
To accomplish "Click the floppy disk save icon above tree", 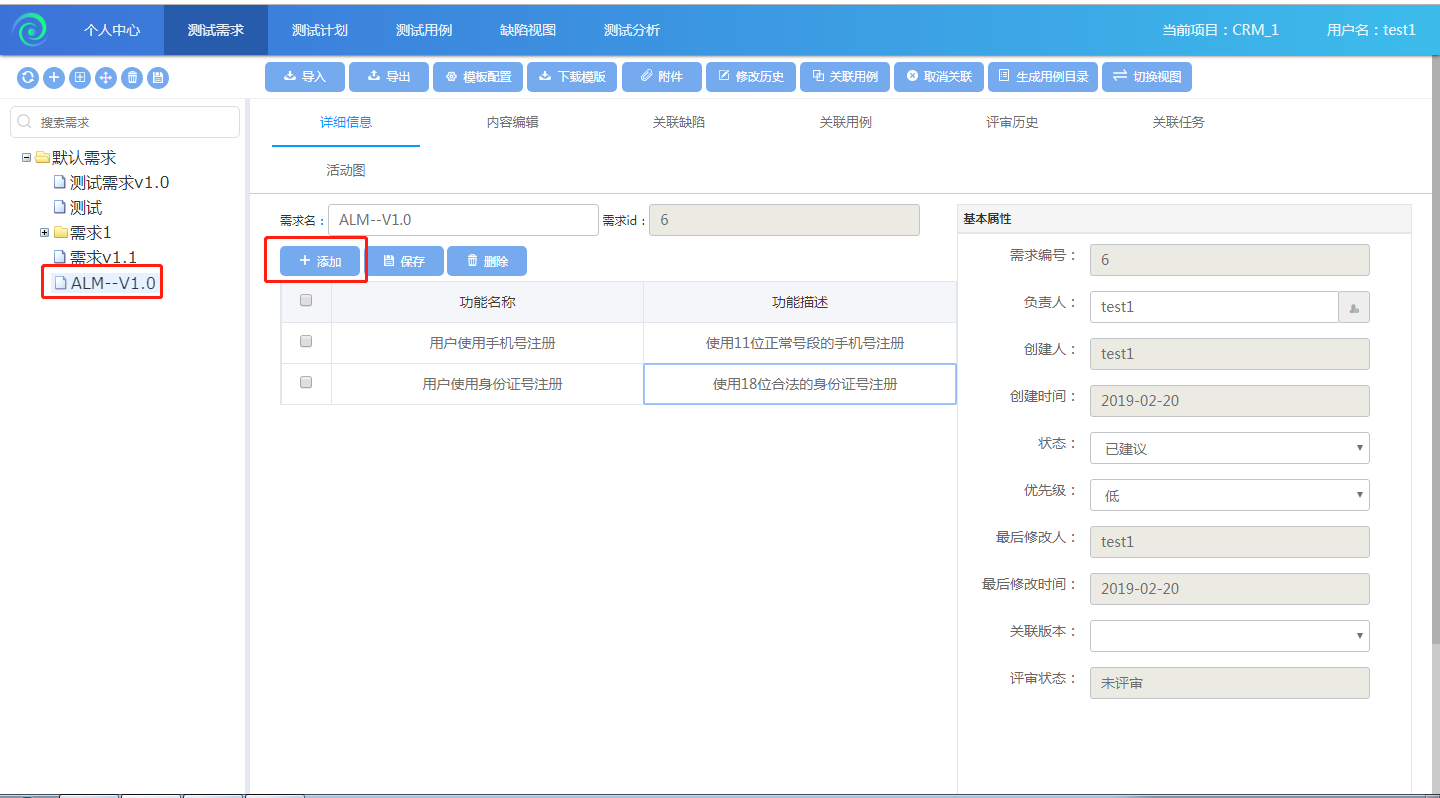I will click(x=157, y=78).
